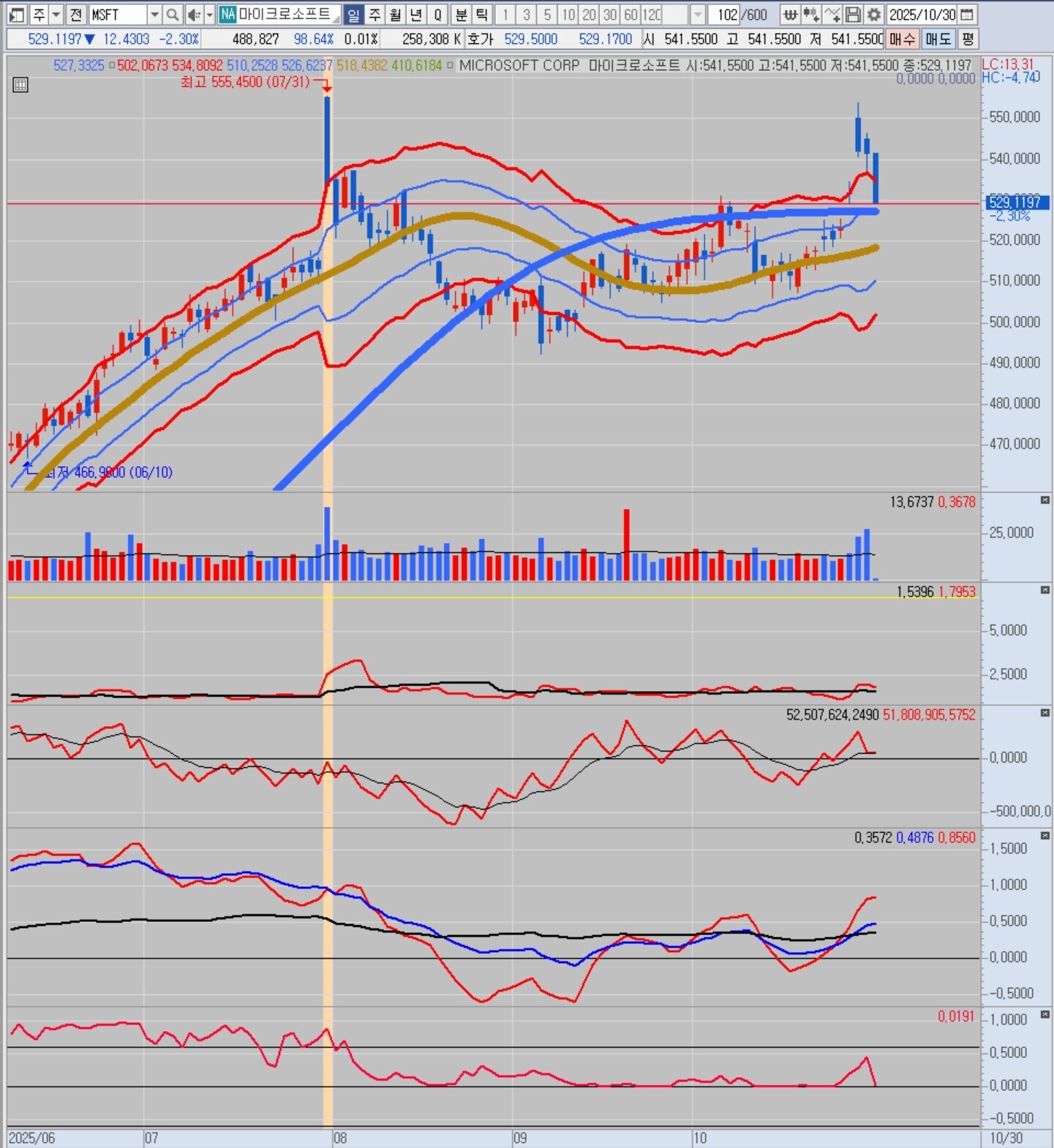Image resolution: width=1054 pixels, height=1148 pixels.
Task: Click the 0,0191 indicator panel corner button
Action: (x=1045, y=1015)
